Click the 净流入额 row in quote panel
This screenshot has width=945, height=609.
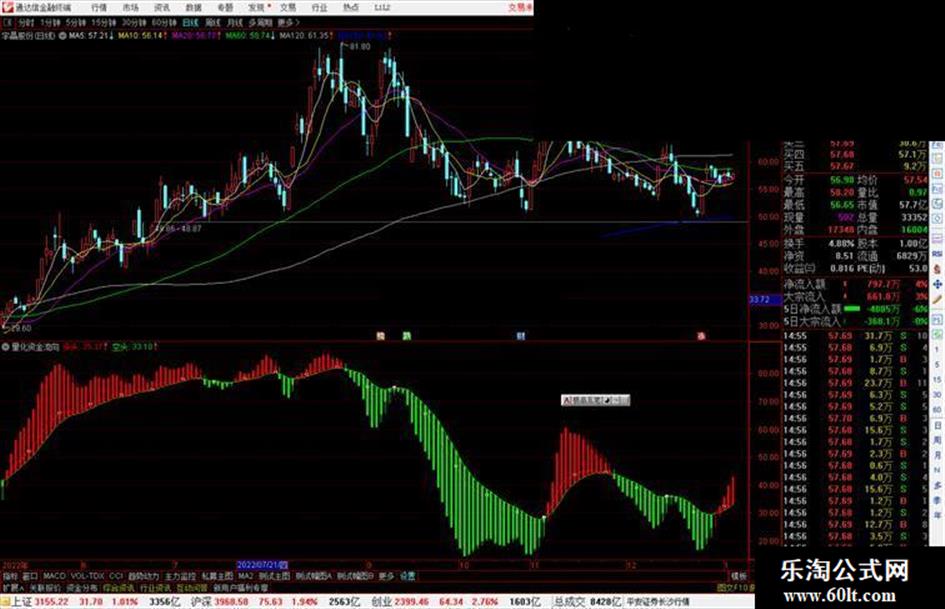(x=855, y=283)
